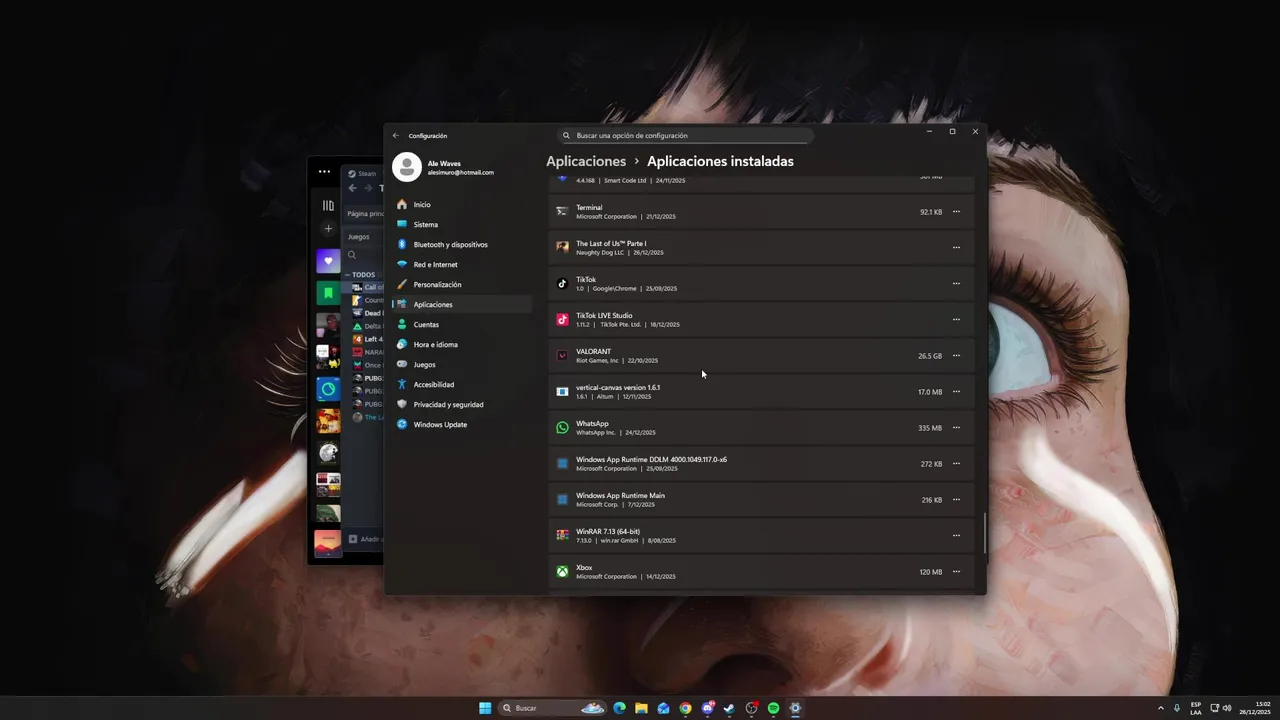Open the VALORANT three-dot menu
The width and height of the screenshot is (1280, 720).
point(956,356)
